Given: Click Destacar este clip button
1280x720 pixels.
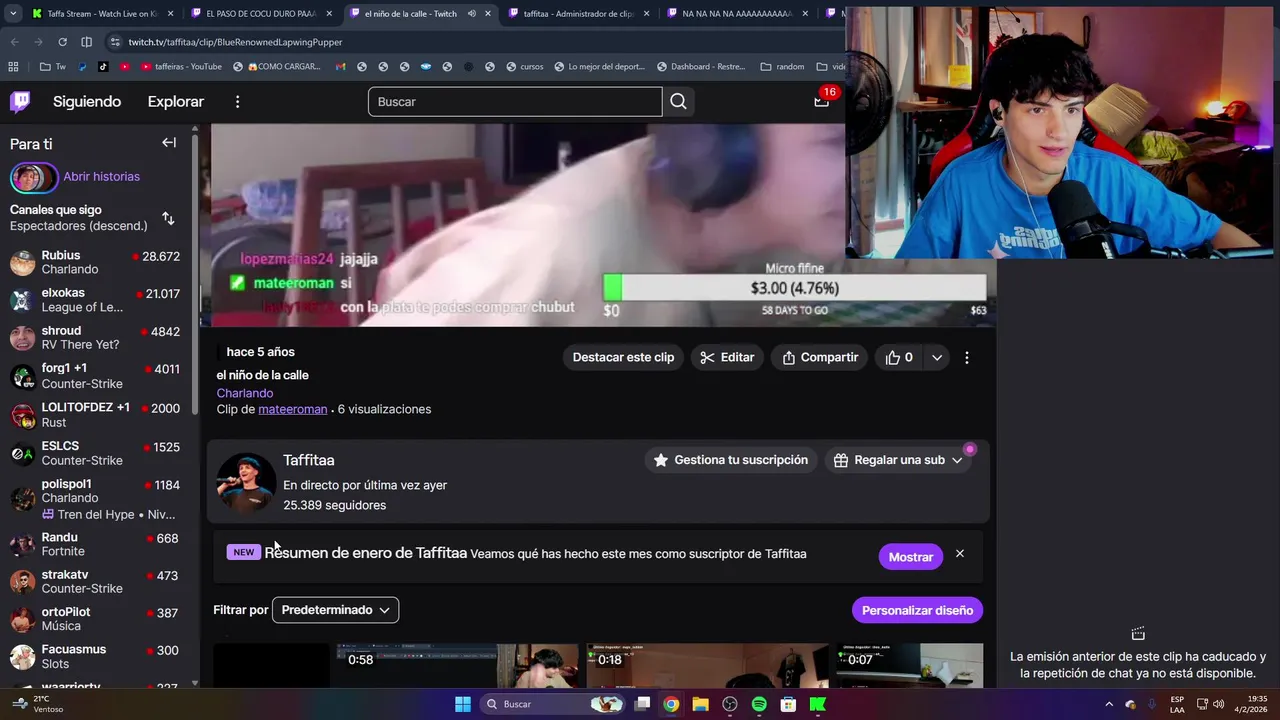Looking at the screenshot, I should (623, 357).
